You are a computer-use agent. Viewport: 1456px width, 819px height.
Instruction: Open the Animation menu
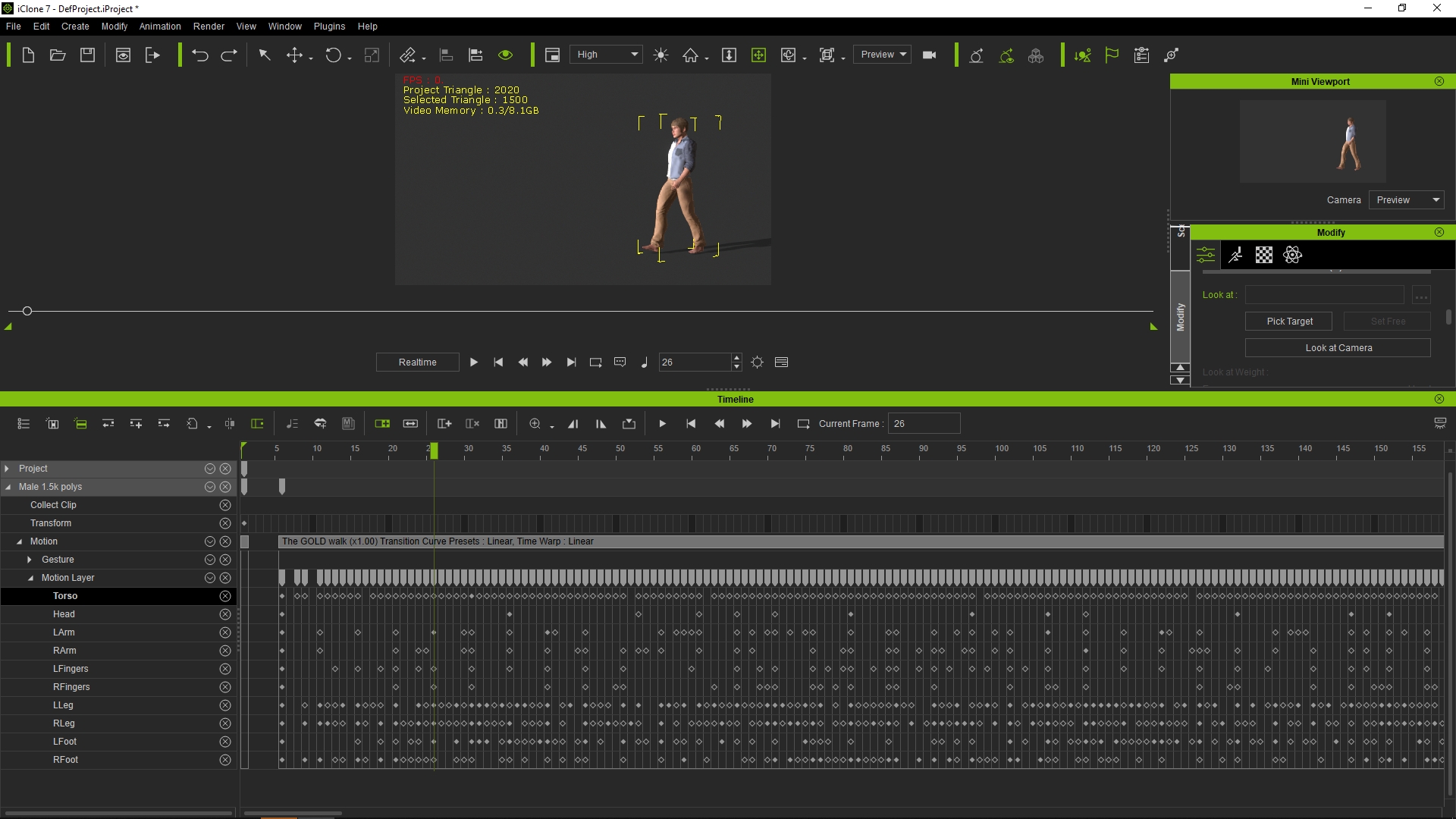(x=160, y=27)
